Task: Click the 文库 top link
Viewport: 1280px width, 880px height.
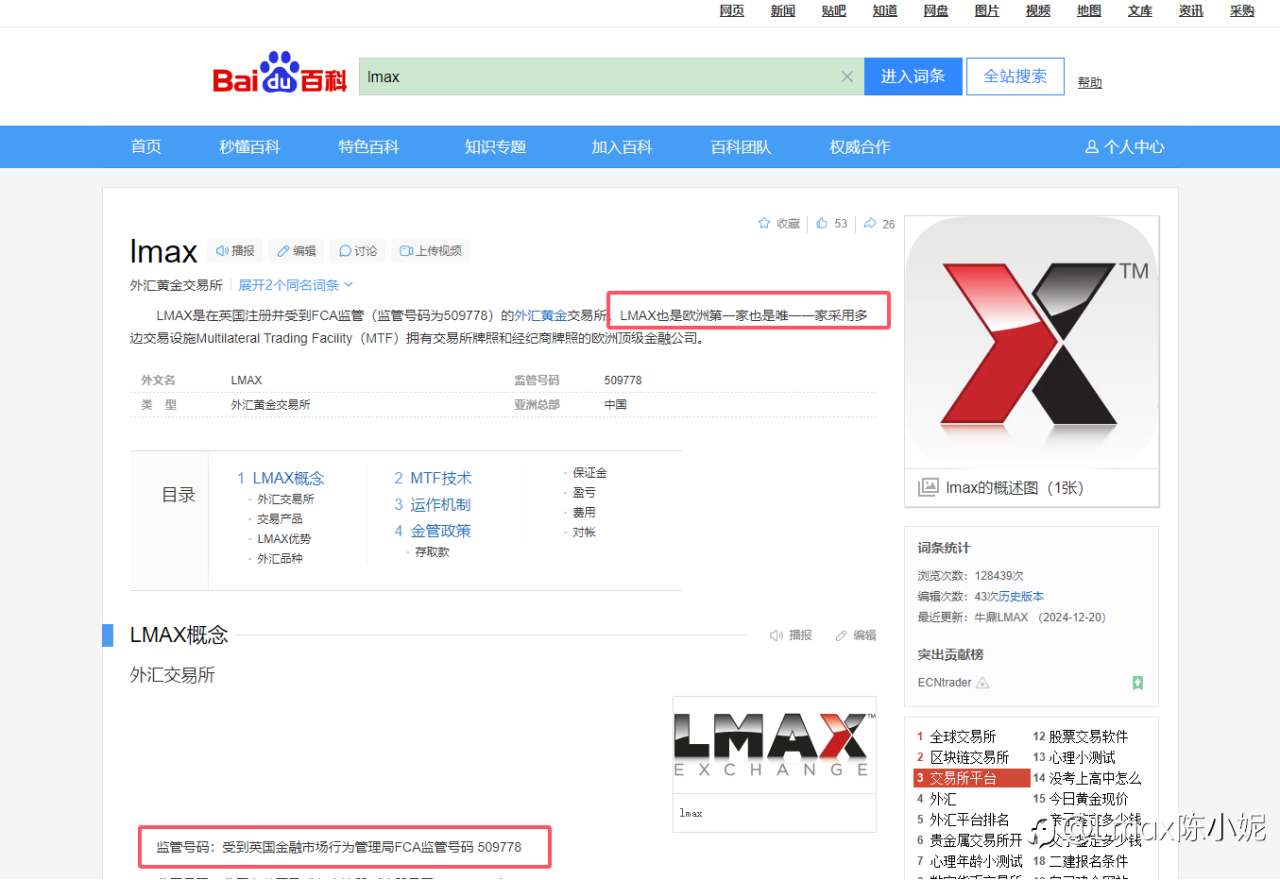Action: (1140, 11)
